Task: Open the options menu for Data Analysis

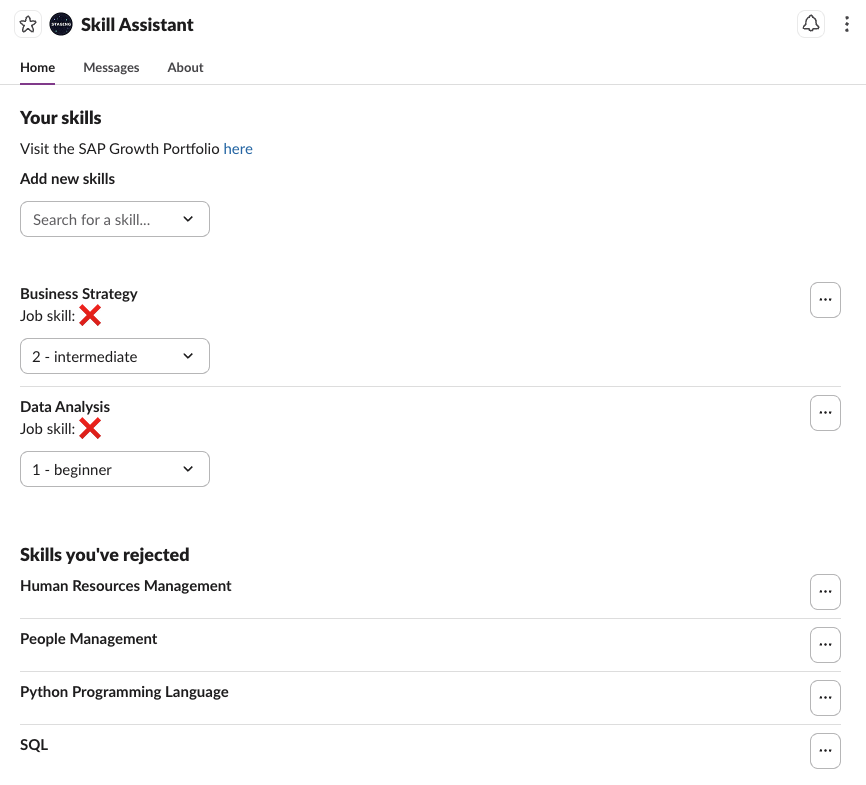Action: click(825, 413)
